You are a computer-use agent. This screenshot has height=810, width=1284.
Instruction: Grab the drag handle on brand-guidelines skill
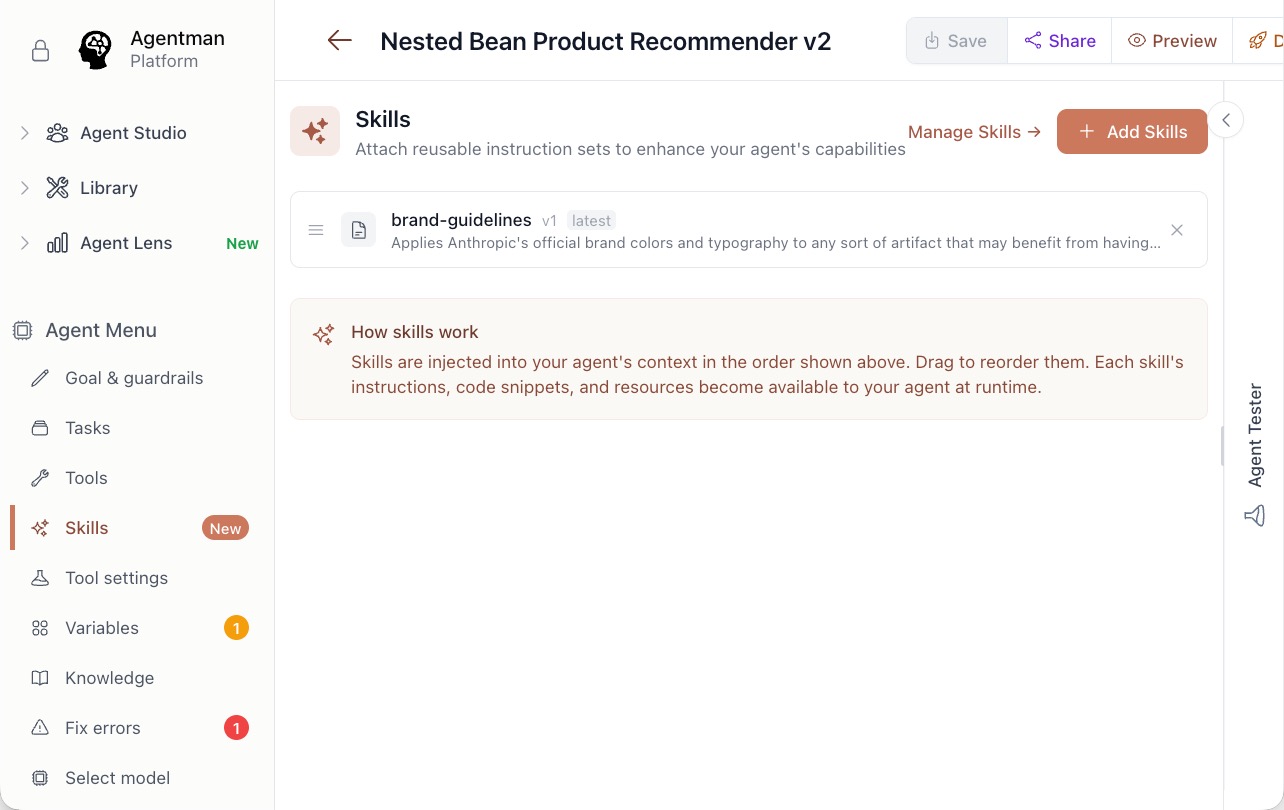316,230
